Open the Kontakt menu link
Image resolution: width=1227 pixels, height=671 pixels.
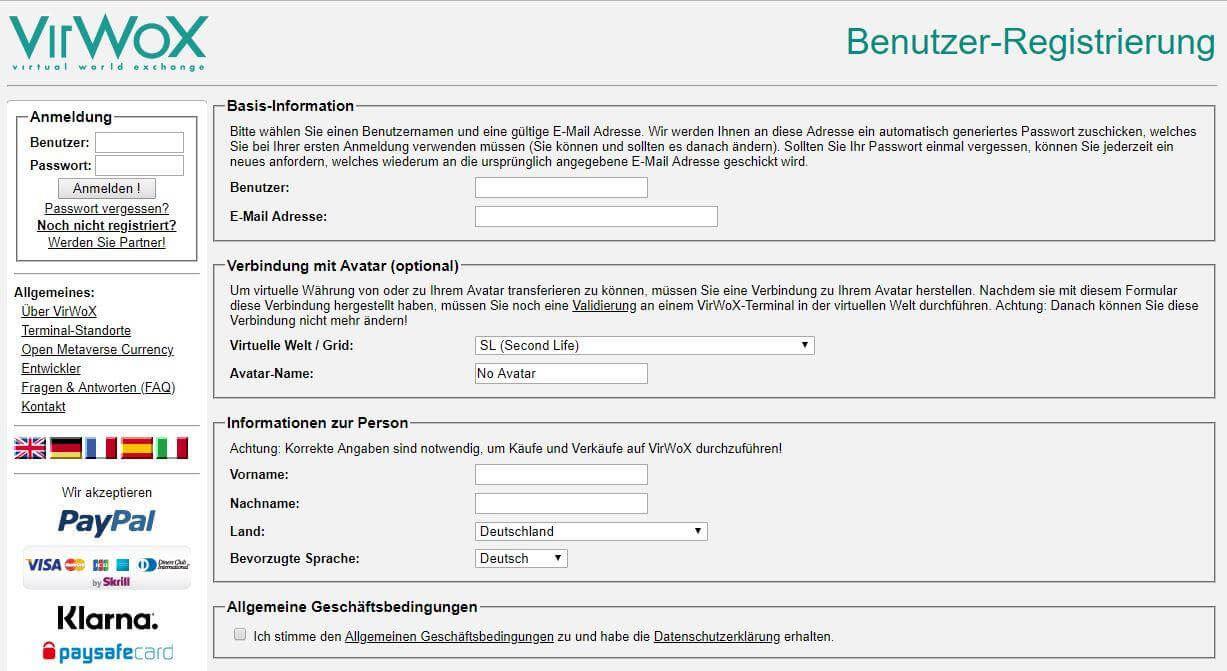(x=43, y=406)
